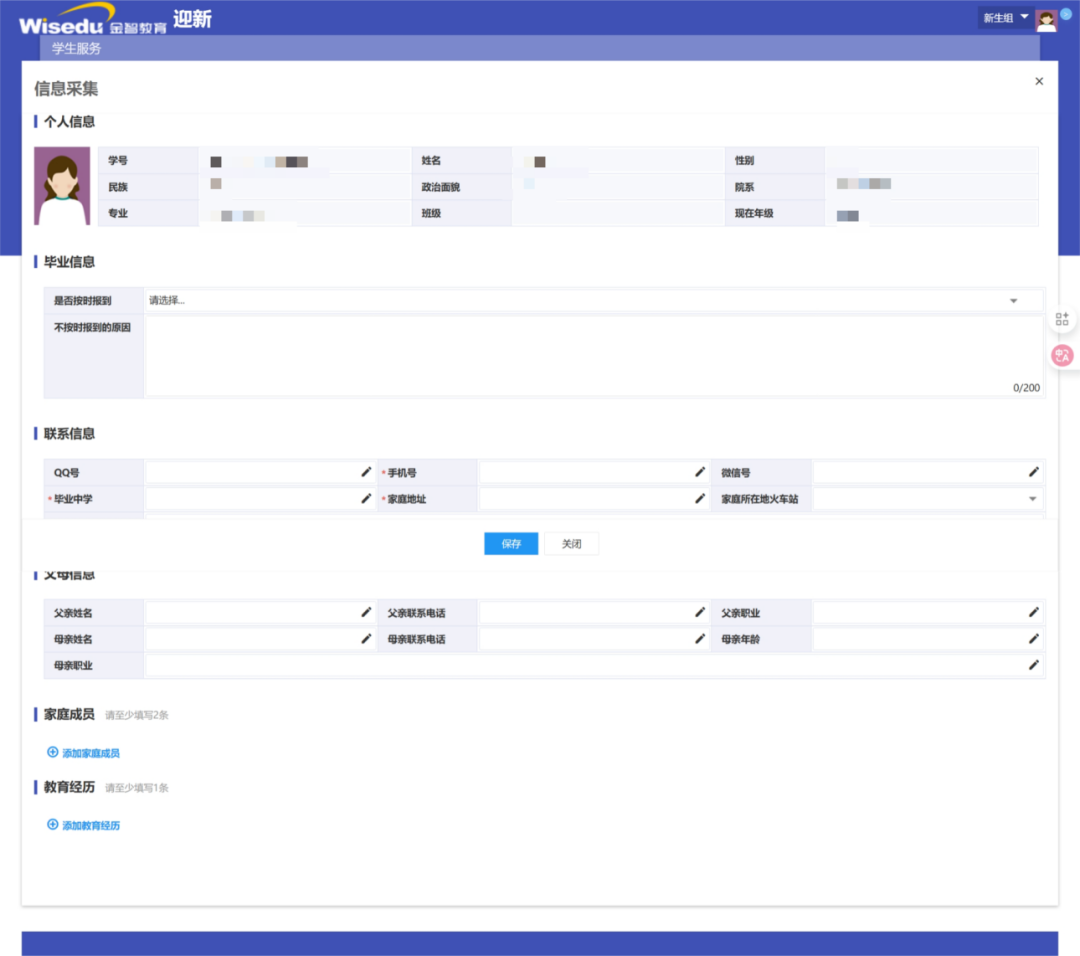The width and height of the screenshot is (1080, 956).
Task: Click into the 不按时报到的原因 text area
Action: click(593, 356)
